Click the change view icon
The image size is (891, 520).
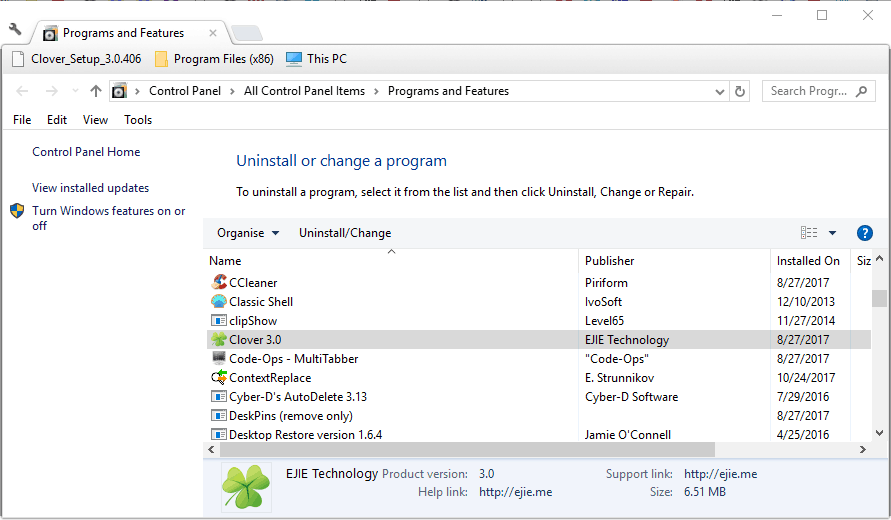[809, 232]
